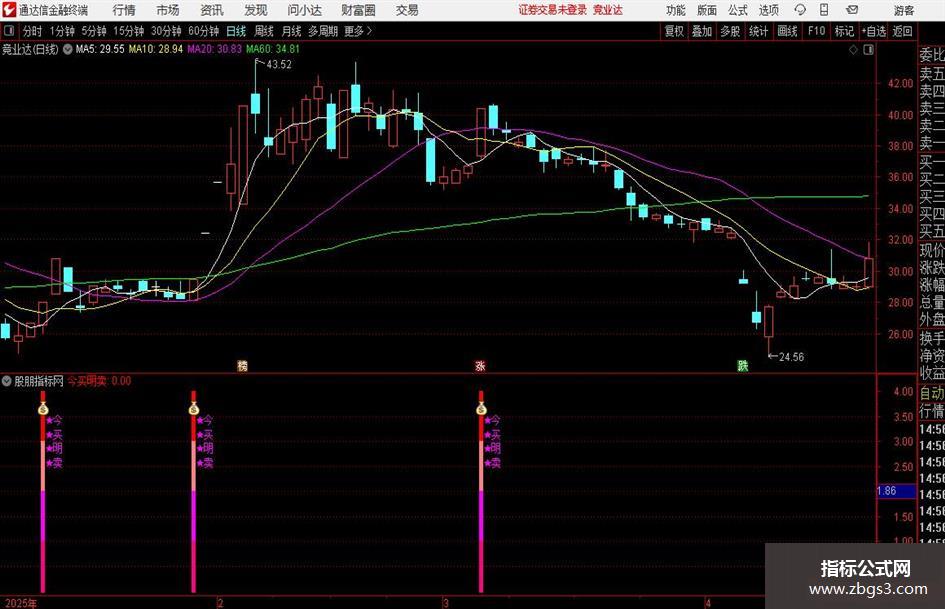Switch to 60分钟 period tab
This screenshot has height=609, width=945.
tap(203, 31)
